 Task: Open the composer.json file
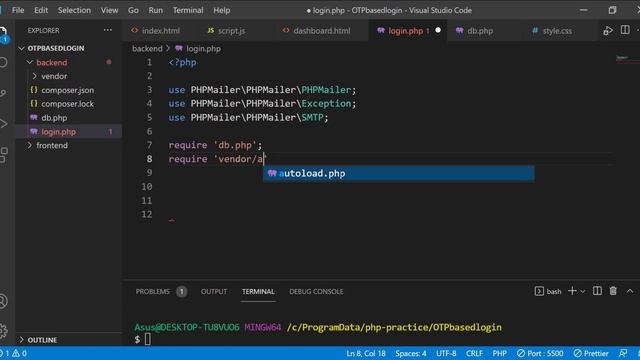68,90
